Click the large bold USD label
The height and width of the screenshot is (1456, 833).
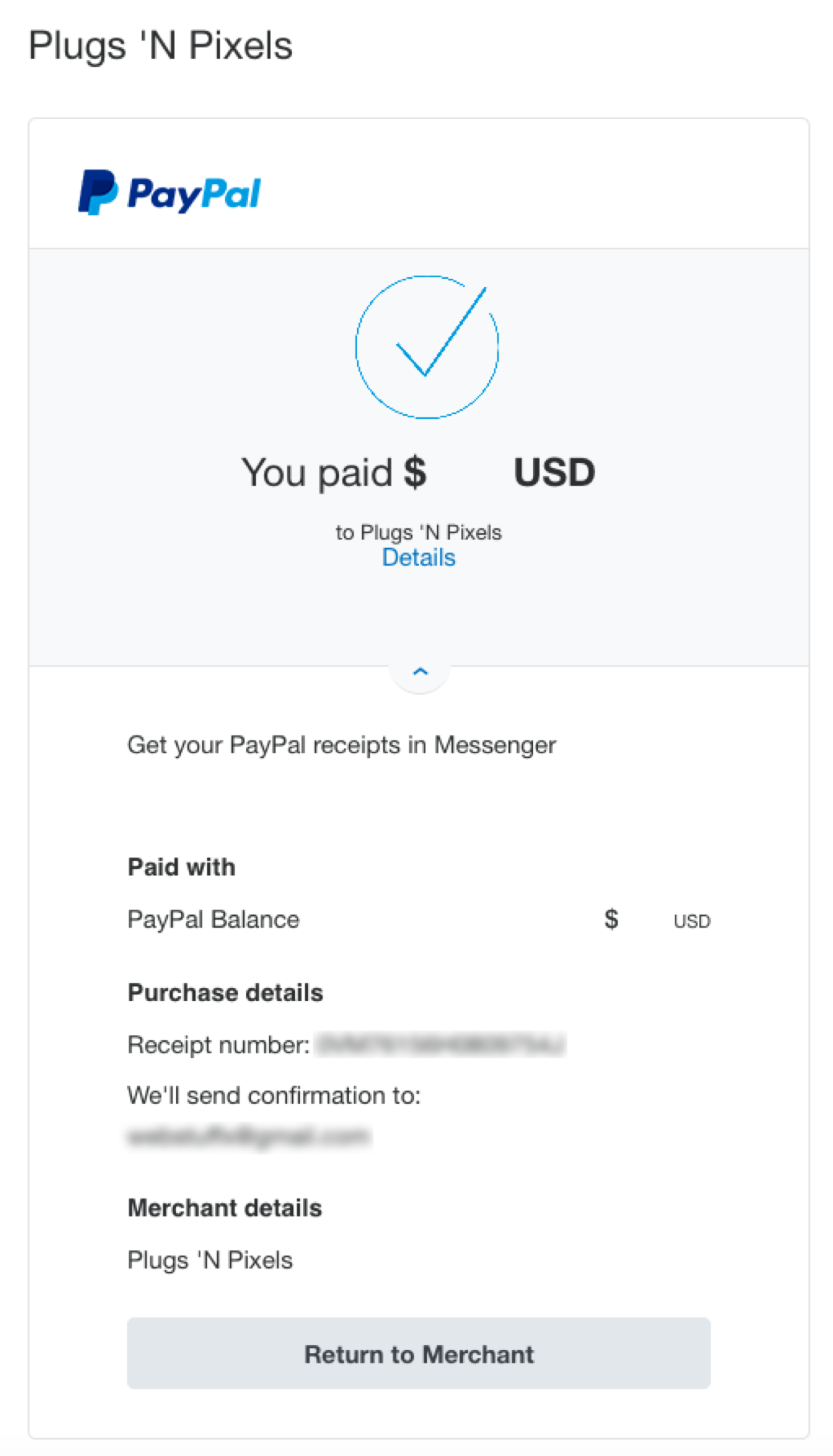[554, 473]
